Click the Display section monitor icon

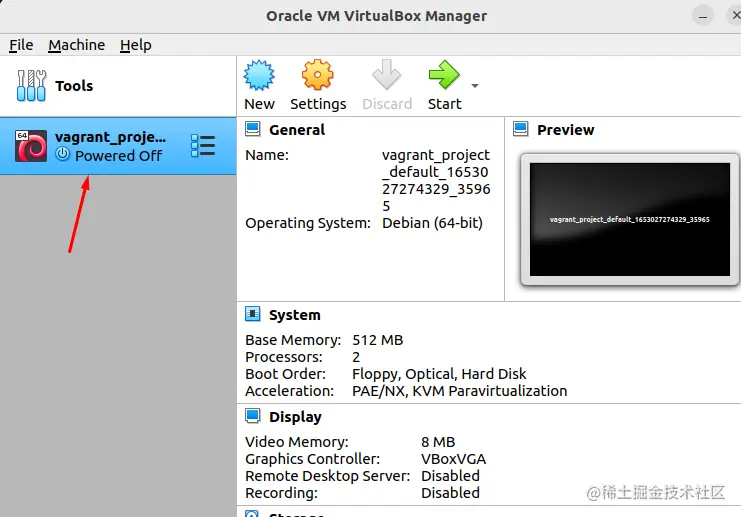click(253, 416)
